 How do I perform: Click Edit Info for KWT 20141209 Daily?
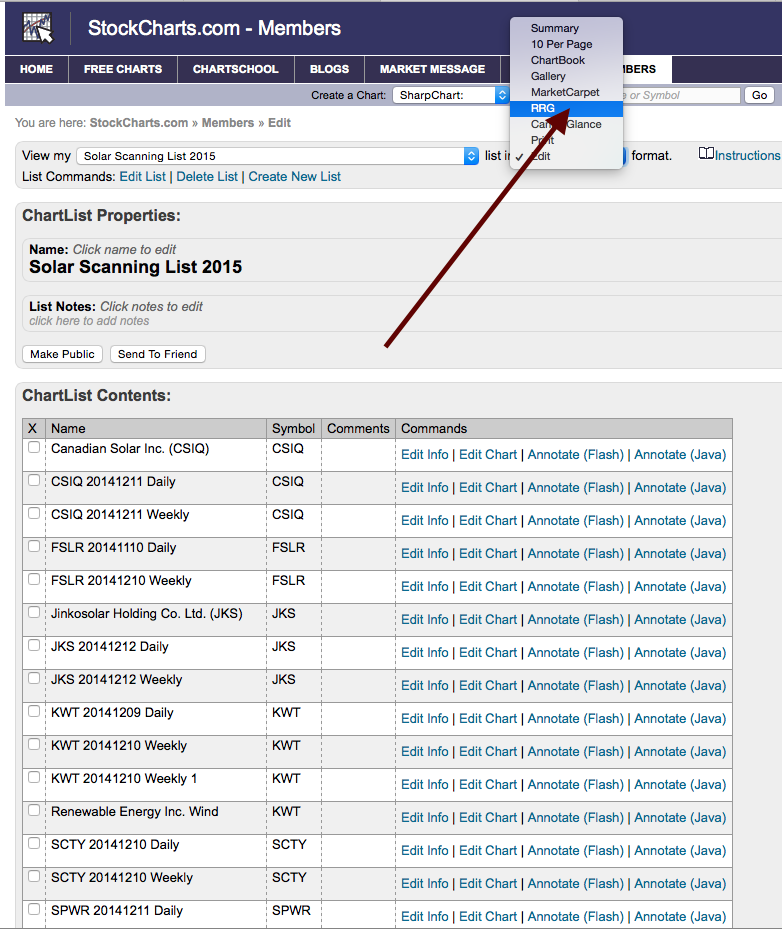click(425, 719)
